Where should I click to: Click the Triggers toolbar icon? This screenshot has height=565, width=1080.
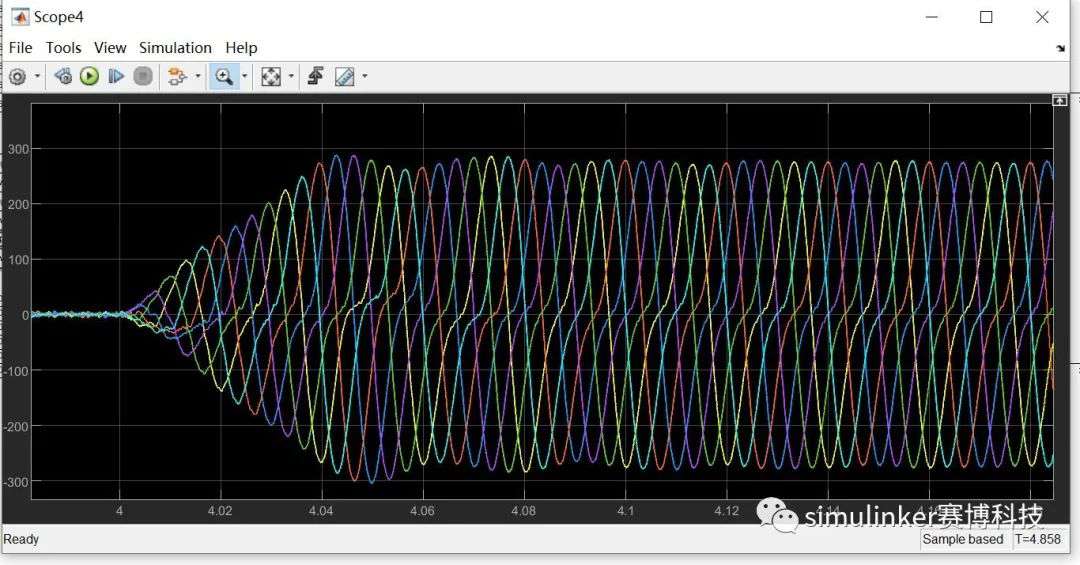pyautogui.click(x=315, y=76)
